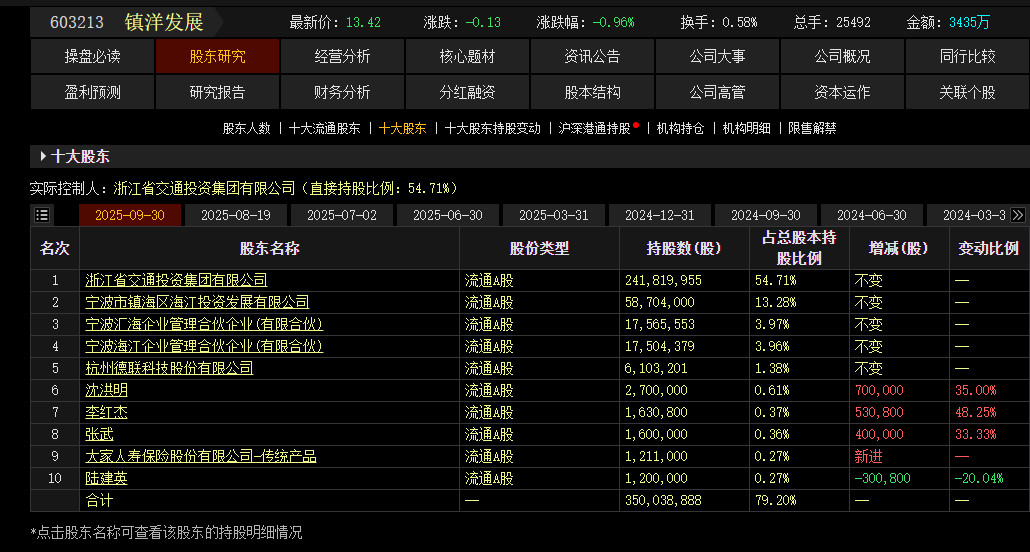Open shareholder 陆建英 details
Image resolution: width=1030 pixels, height=552 pixels.
click(106, 479)
